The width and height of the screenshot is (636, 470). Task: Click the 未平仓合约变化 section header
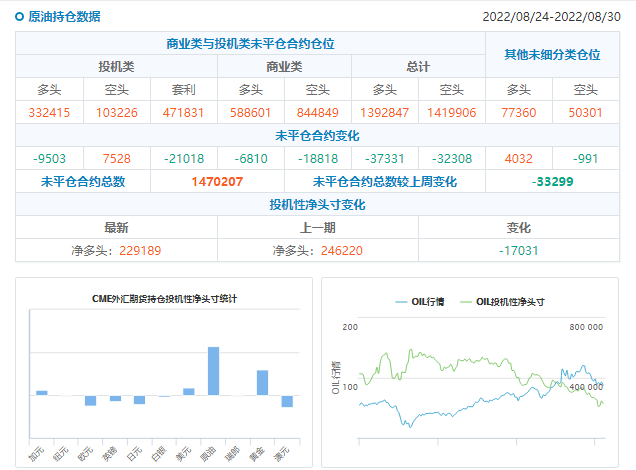pyautogui.click(x=317, y=135)
